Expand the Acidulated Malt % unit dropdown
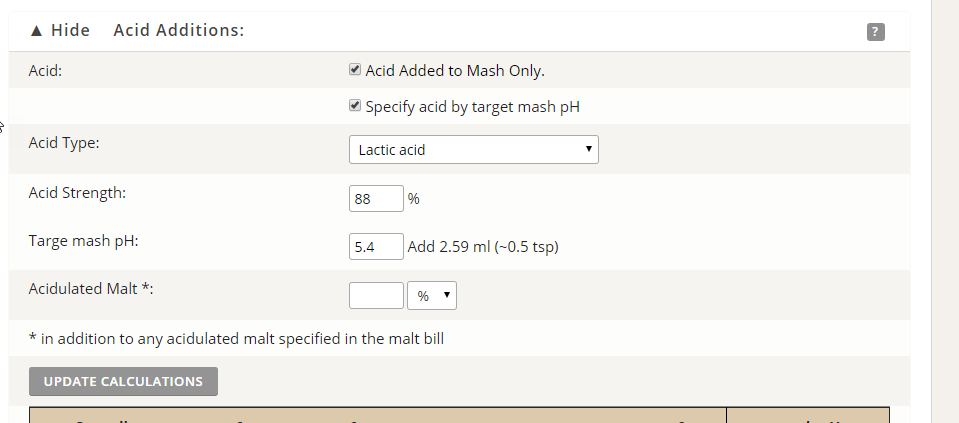959x423 pixels. pyautogui.click(x=432, y=296)
